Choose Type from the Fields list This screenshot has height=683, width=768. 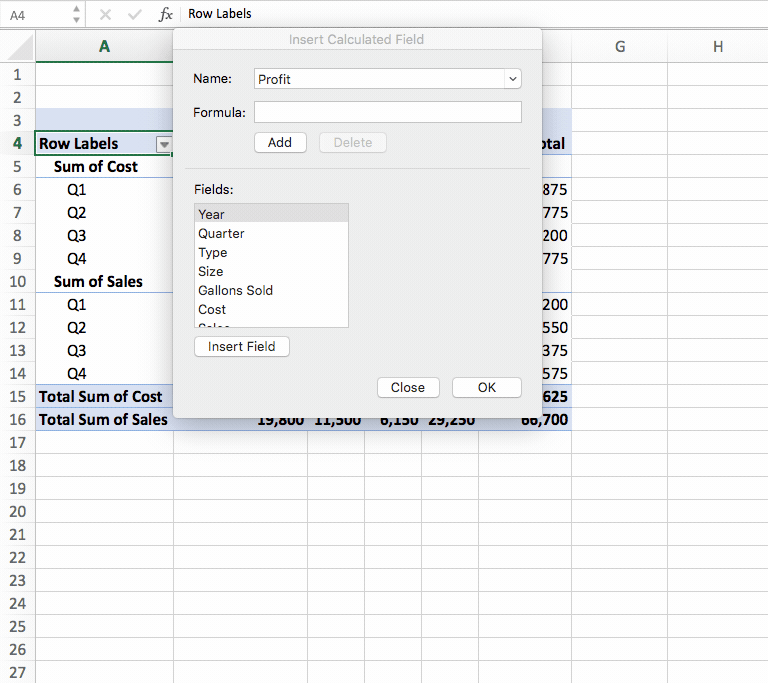pos(213,252)
